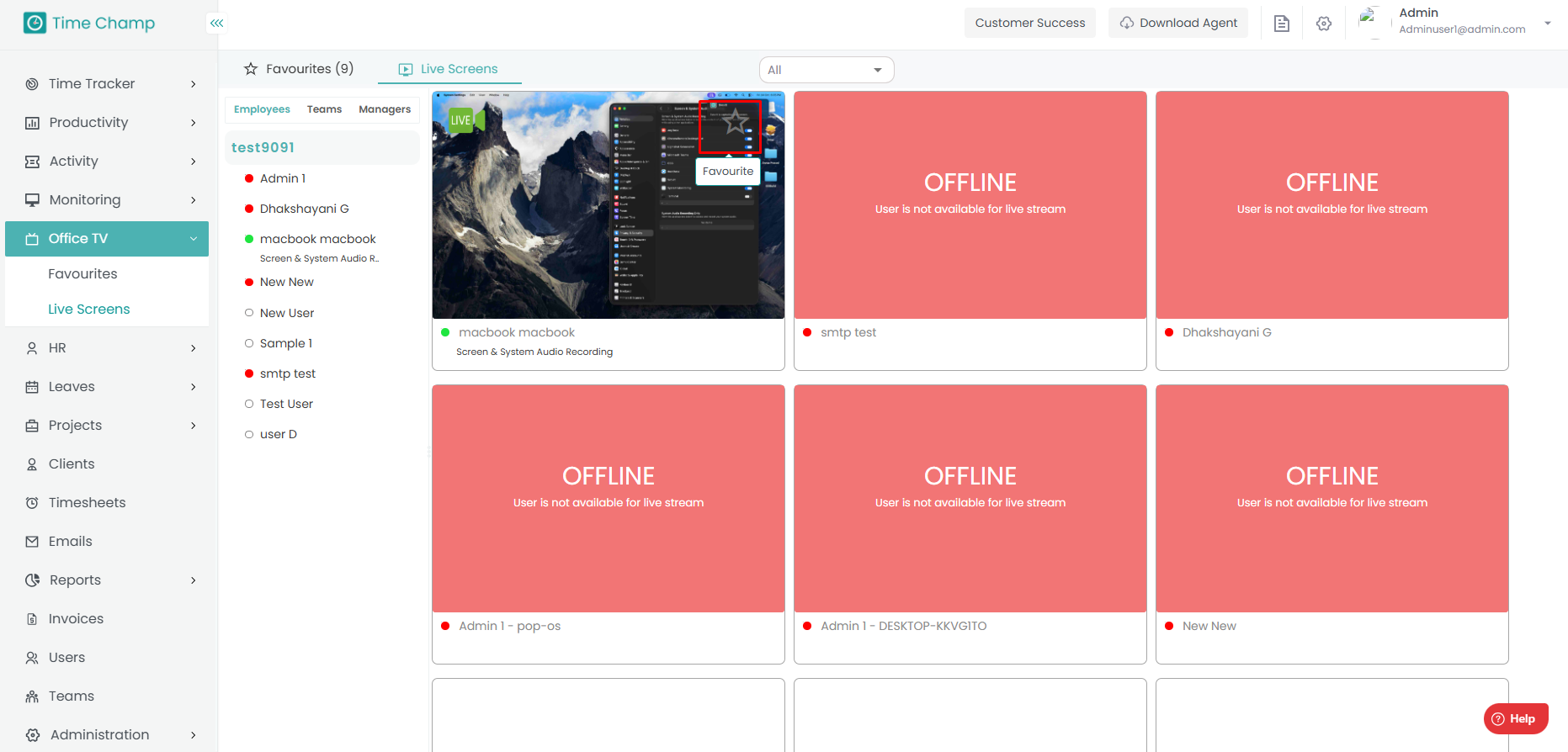This screenshot has width=1568, height=752.
Task: Select macbook macbook in employee list
Action: point(317,239)
